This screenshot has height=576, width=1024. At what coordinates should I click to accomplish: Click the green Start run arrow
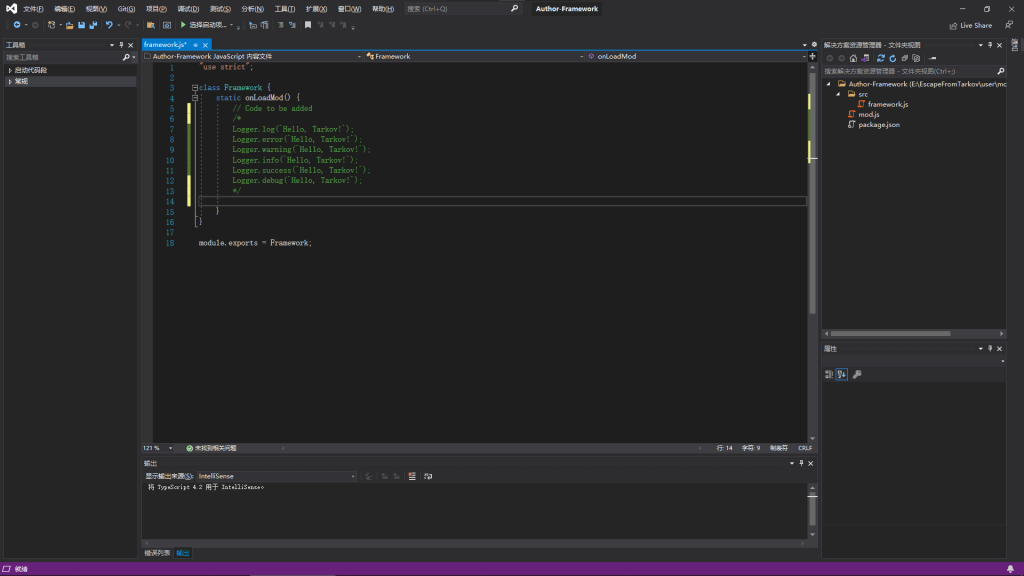(x=183, y=25)
